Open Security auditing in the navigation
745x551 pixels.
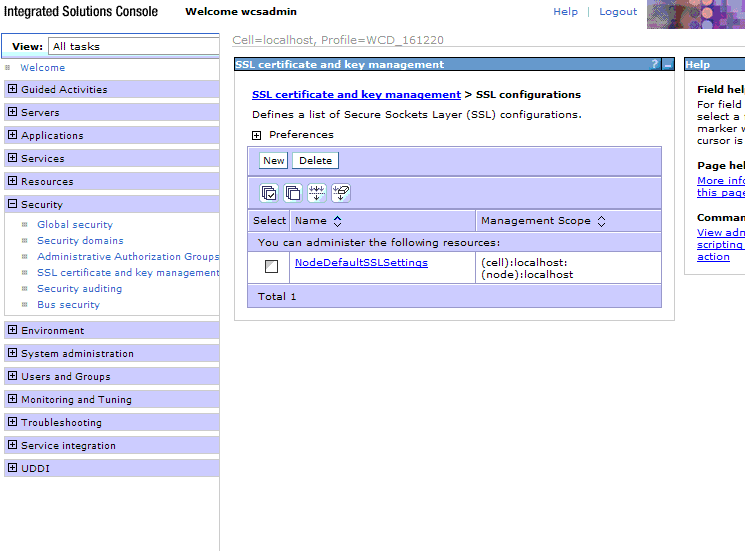tap(79, 289)
